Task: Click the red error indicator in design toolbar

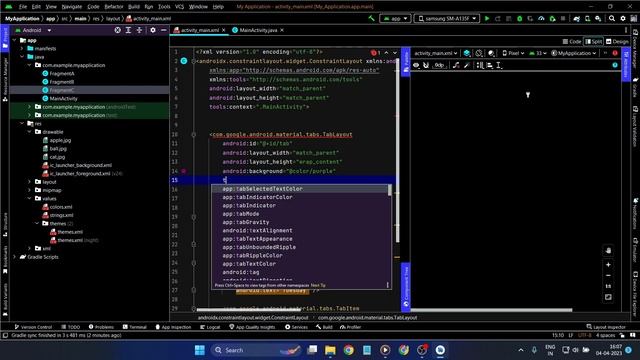Action: coord(615,53)
